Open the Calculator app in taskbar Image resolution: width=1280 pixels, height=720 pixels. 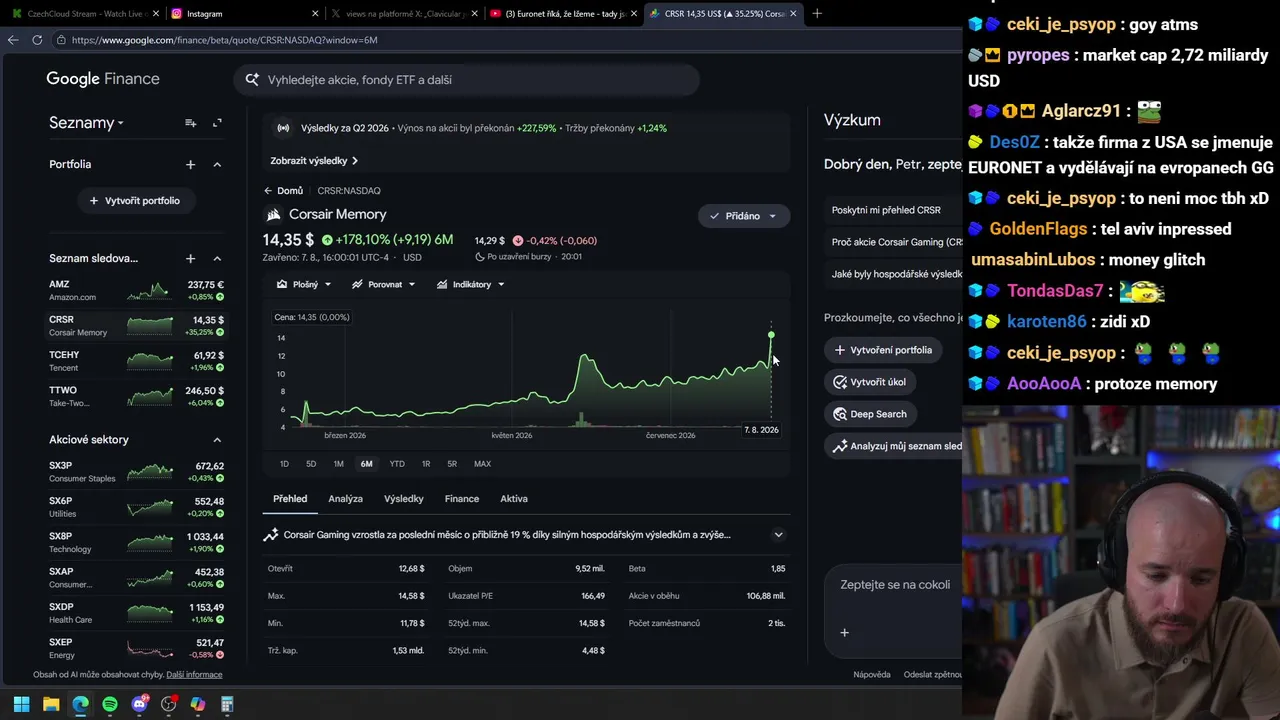point(227,704)
